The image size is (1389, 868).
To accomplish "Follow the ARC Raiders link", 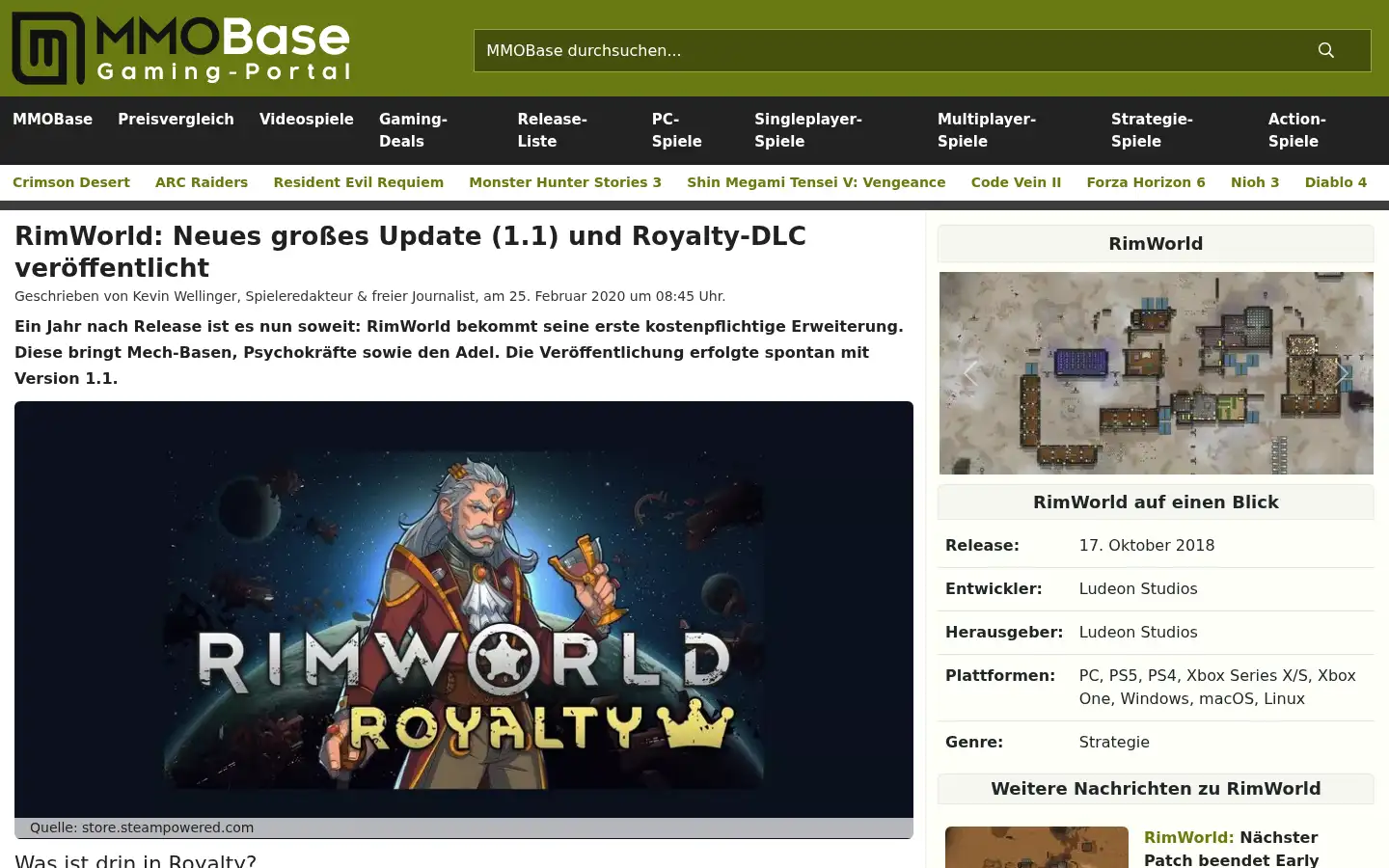I will 202,182.
